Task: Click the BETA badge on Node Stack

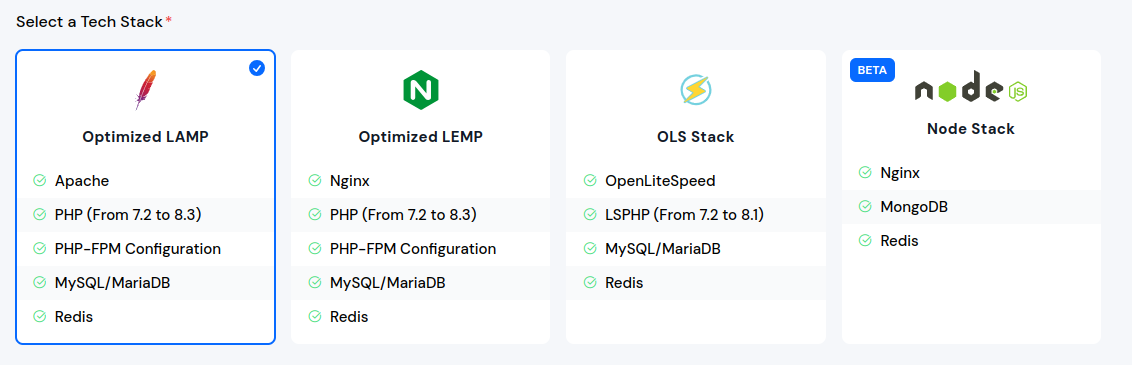Action: [873, 70]
